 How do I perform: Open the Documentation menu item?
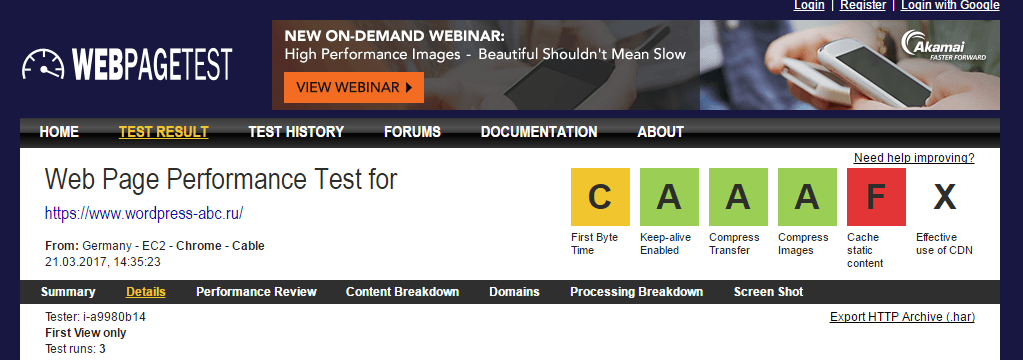[x=539, y=132]
